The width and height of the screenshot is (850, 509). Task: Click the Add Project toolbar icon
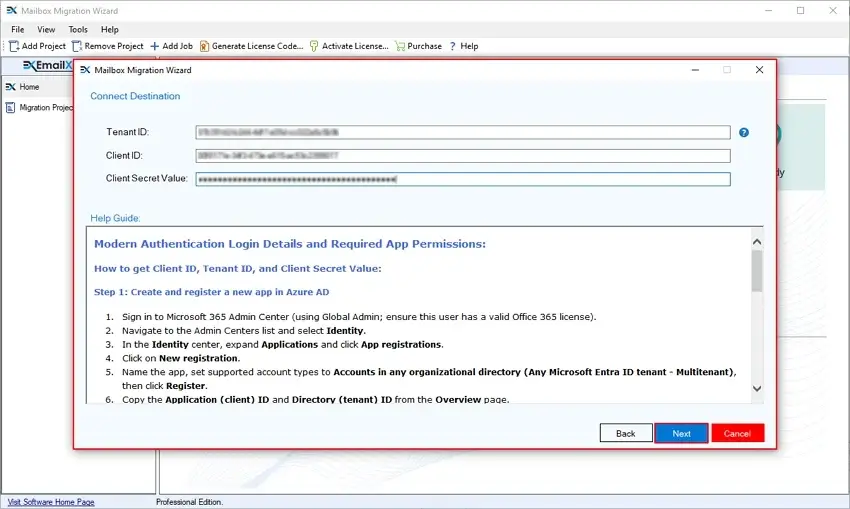point(14,46)
